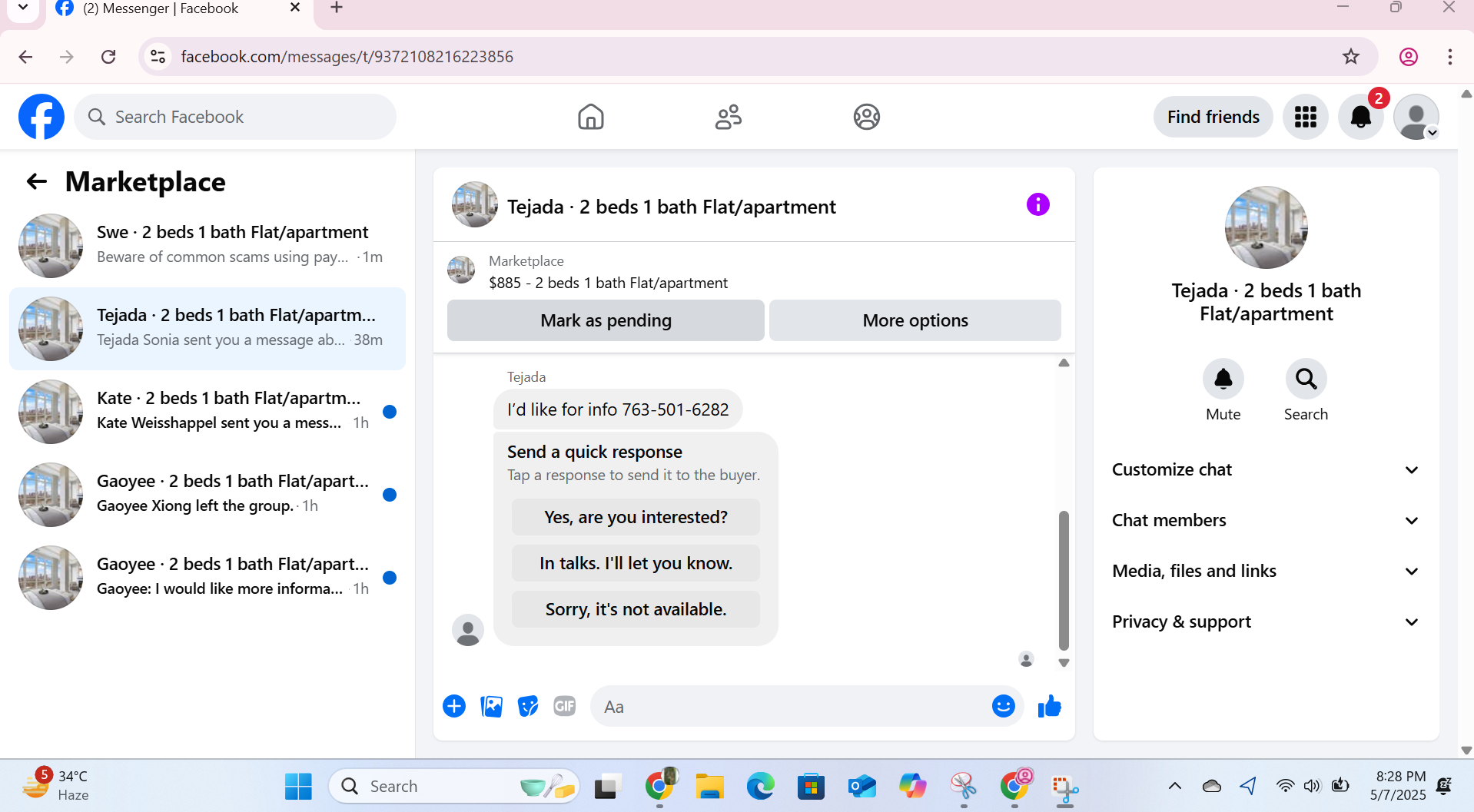This screenshot has height=812, width=1474.
Task: Click the browser address bar URL
Action: click(347, 56)
